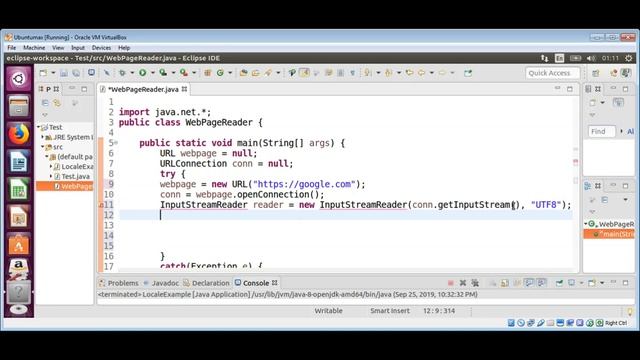Screen dimensions: 640x360
Task: Run the program with green Run icon
Action: 142,73
